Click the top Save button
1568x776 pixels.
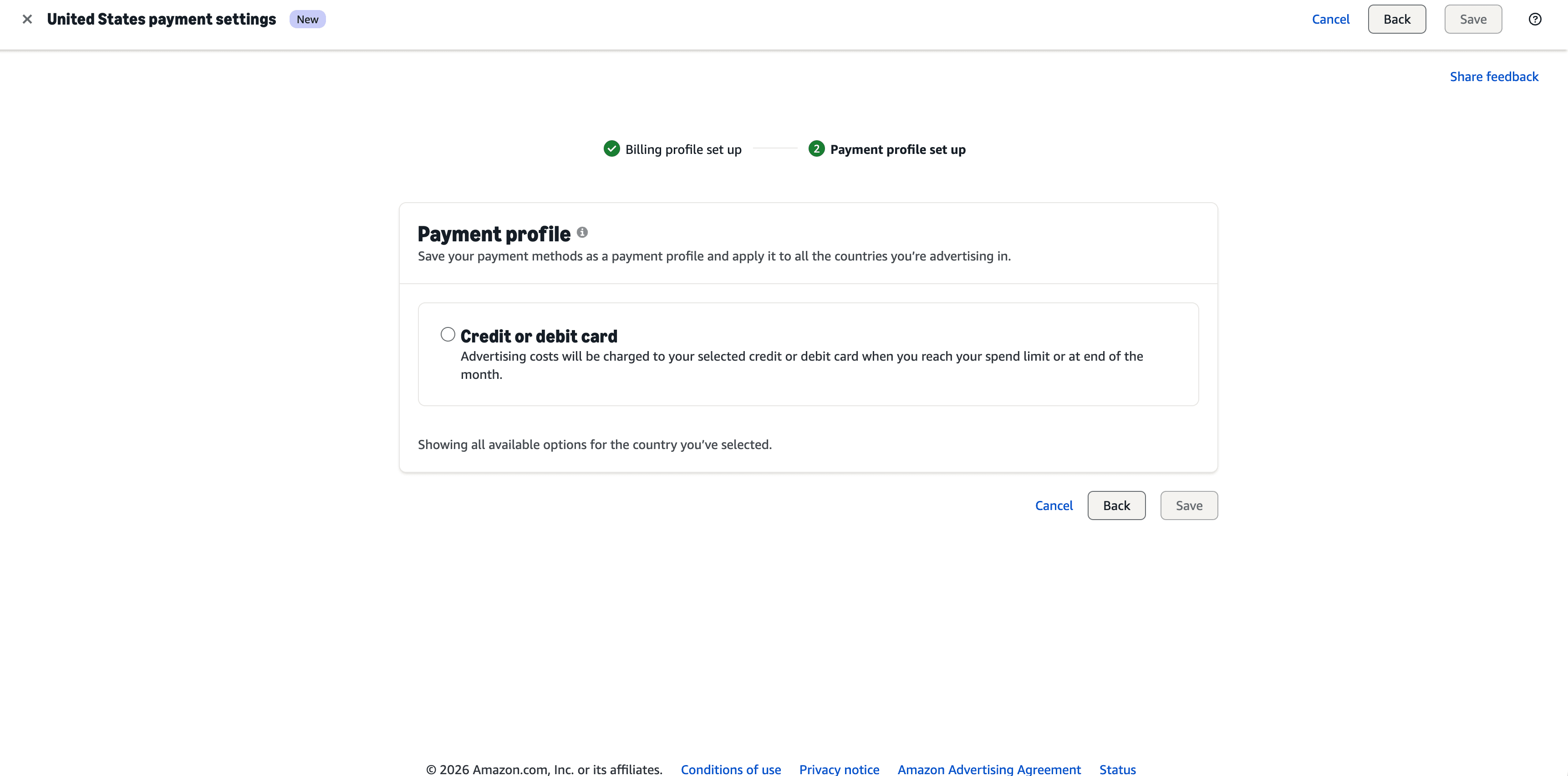pyautogui.click(x=1473, y=19)
